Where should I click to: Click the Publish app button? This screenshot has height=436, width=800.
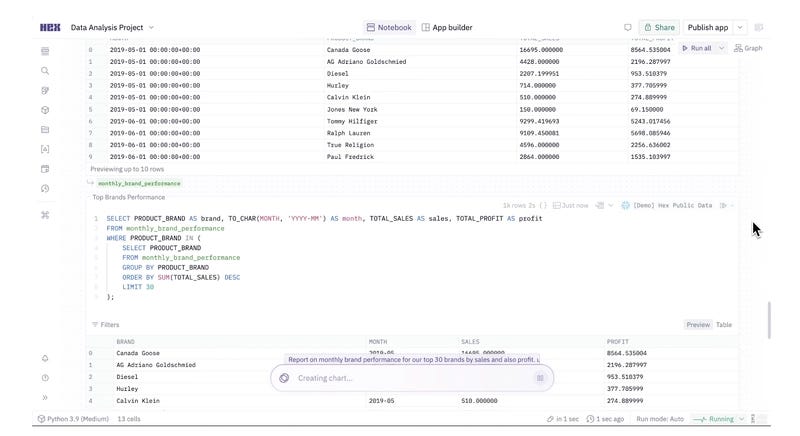(x=708, y=28)
